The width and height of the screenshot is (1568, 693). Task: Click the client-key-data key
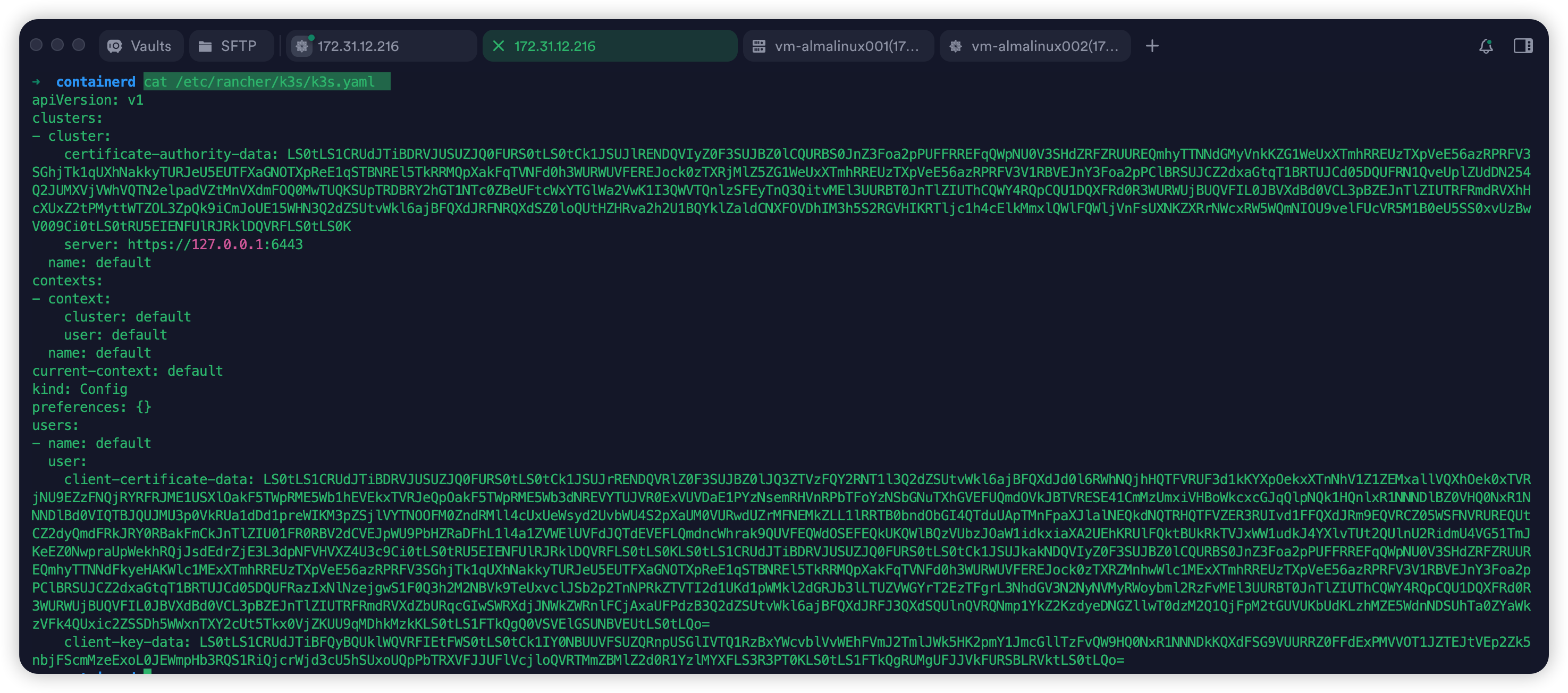(127, 641)
